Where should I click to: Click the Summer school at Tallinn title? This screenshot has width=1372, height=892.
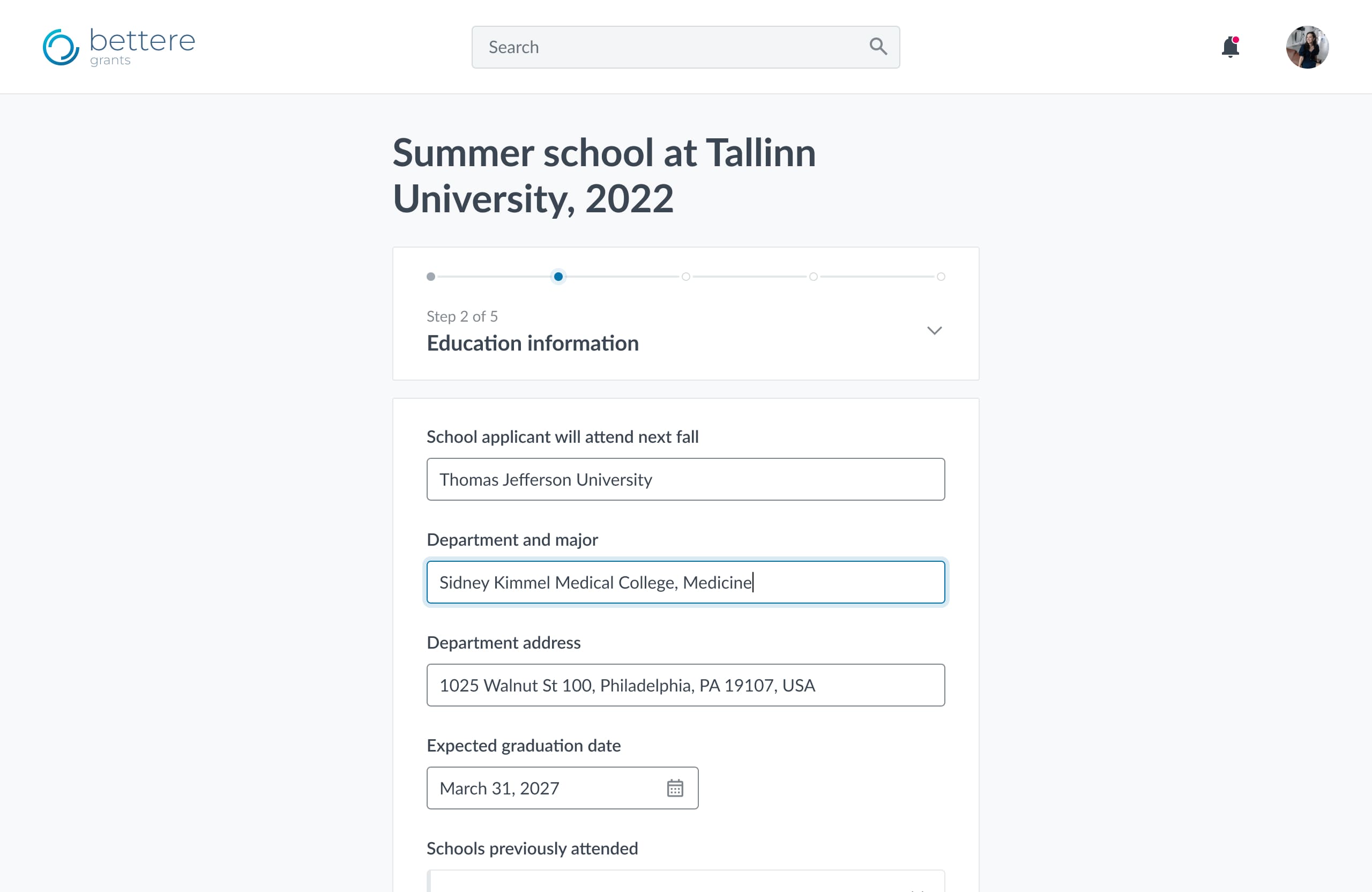click(x=604, y=176)
